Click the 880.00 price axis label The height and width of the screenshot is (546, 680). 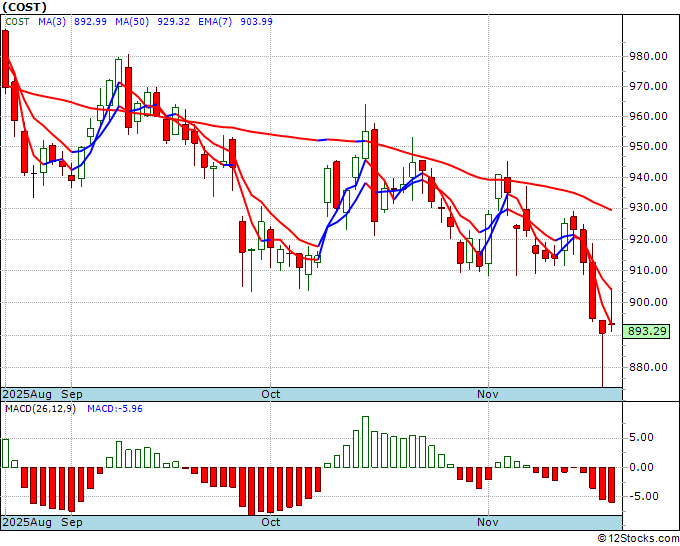[648, 367]
